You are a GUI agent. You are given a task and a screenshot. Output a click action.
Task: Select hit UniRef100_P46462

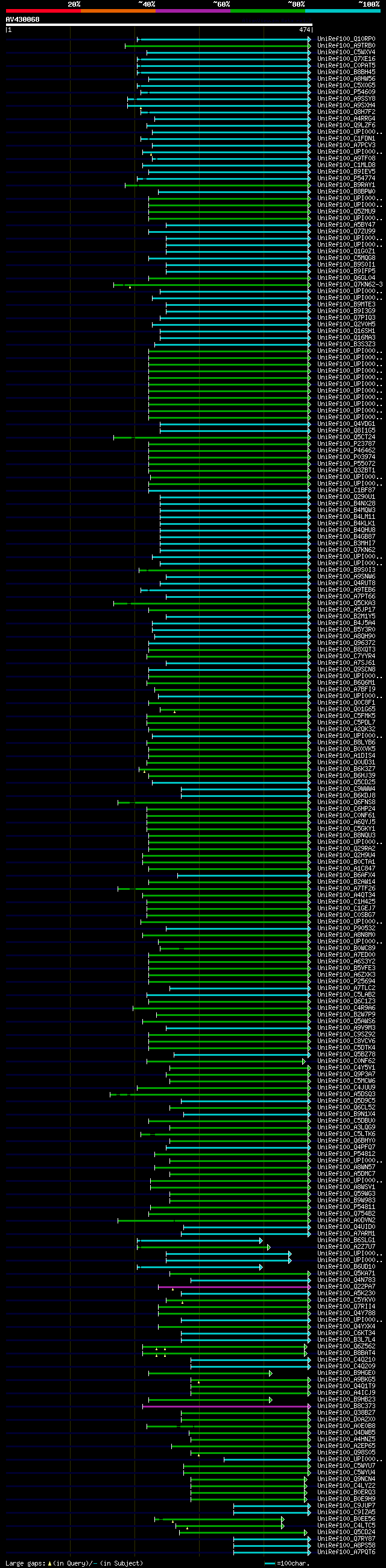coord(346,451)
